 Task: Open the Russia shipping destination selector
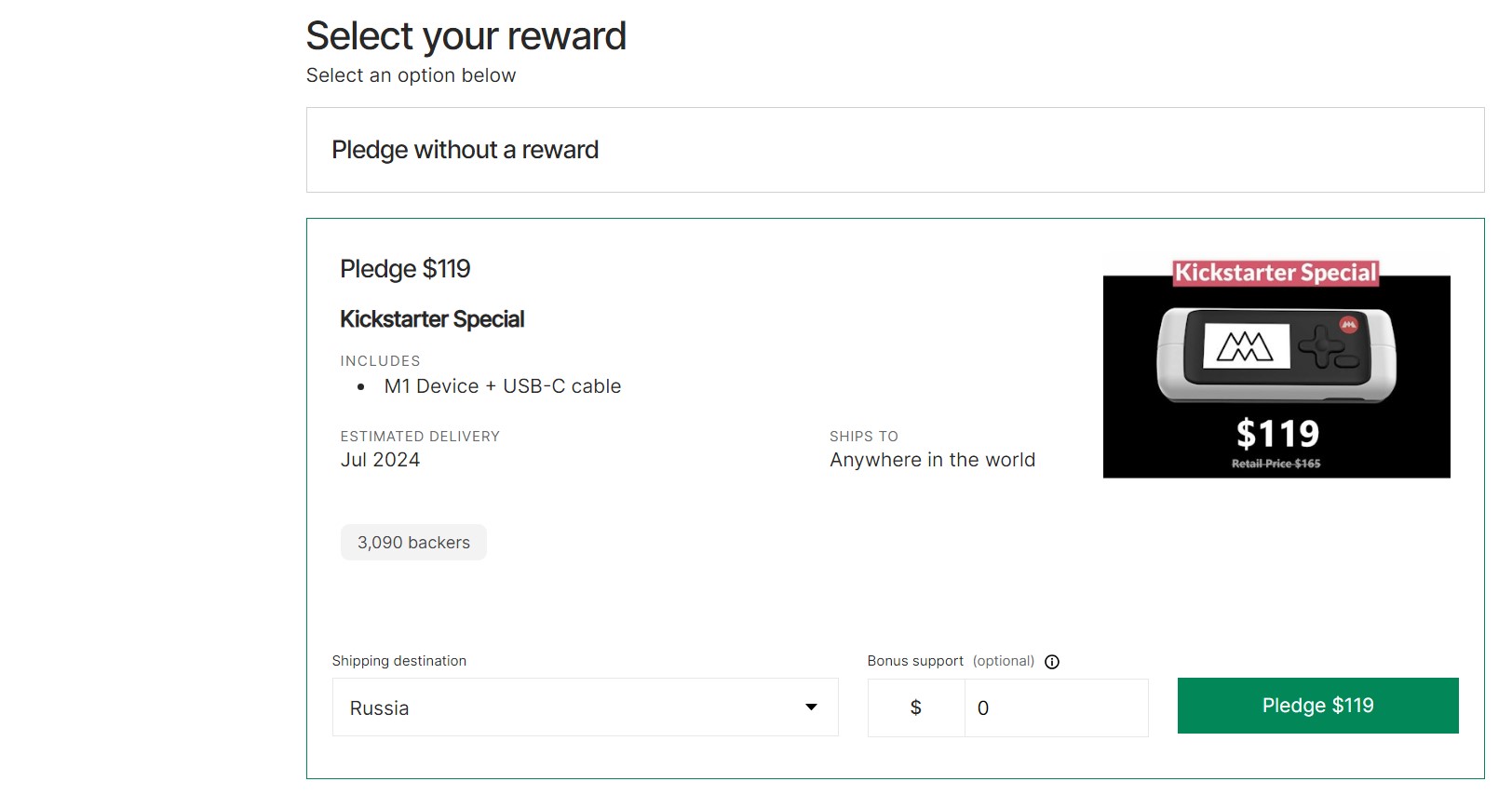[x=585, y=707]
